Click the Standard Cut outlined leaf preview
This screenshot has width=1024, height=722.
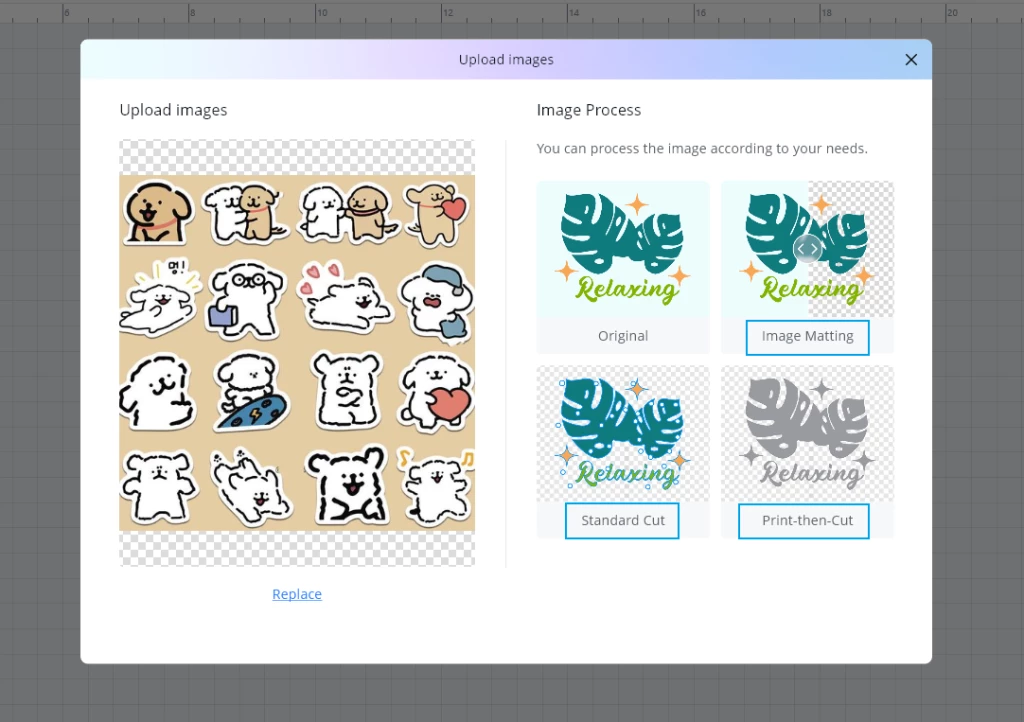click(x=623, y=433)
